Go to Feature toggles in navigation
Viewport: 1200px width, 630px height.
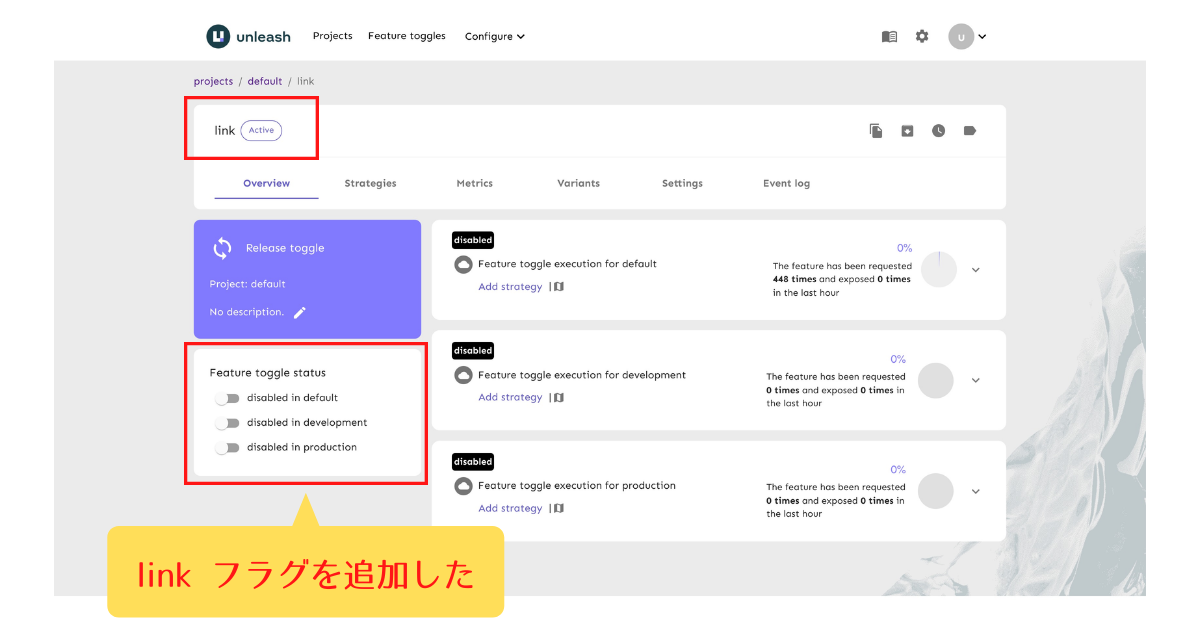click(407, 36)
